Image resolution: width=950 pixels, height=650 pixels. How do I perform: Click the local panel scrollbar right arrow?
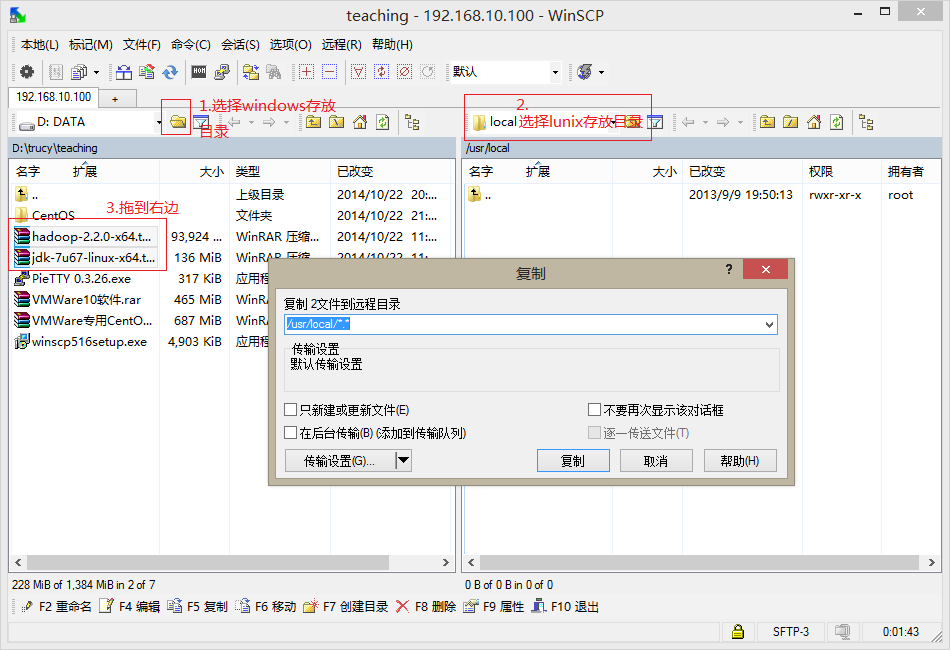coord(445,562)
